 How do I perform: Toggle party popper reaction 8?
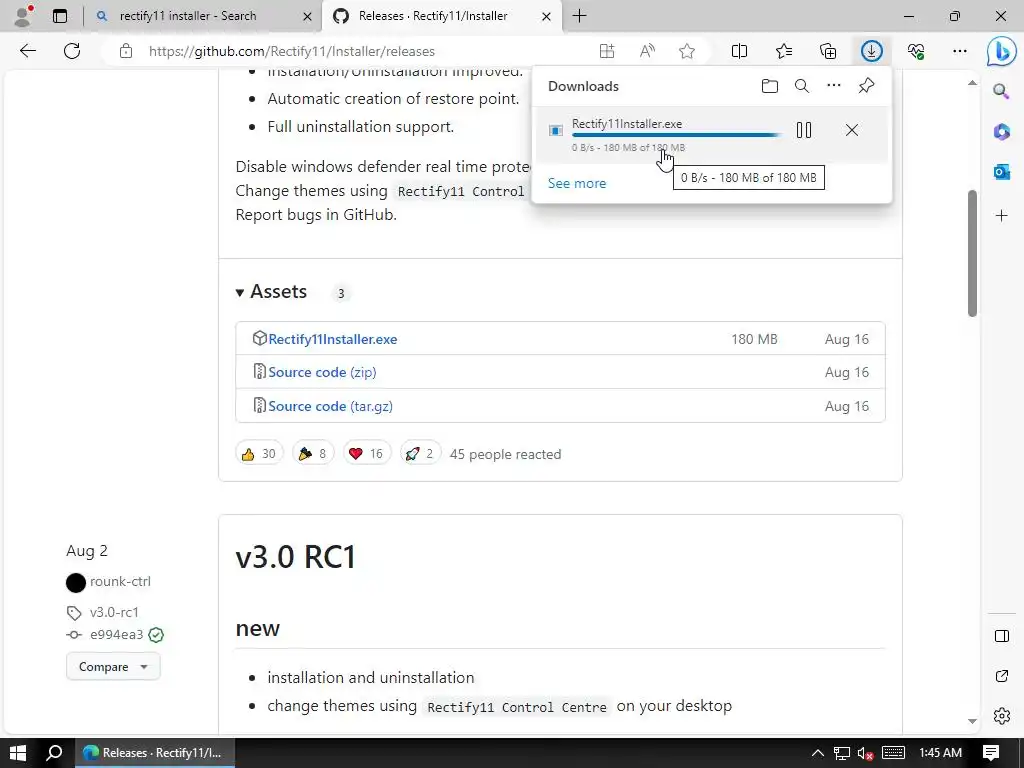(312, 453)
